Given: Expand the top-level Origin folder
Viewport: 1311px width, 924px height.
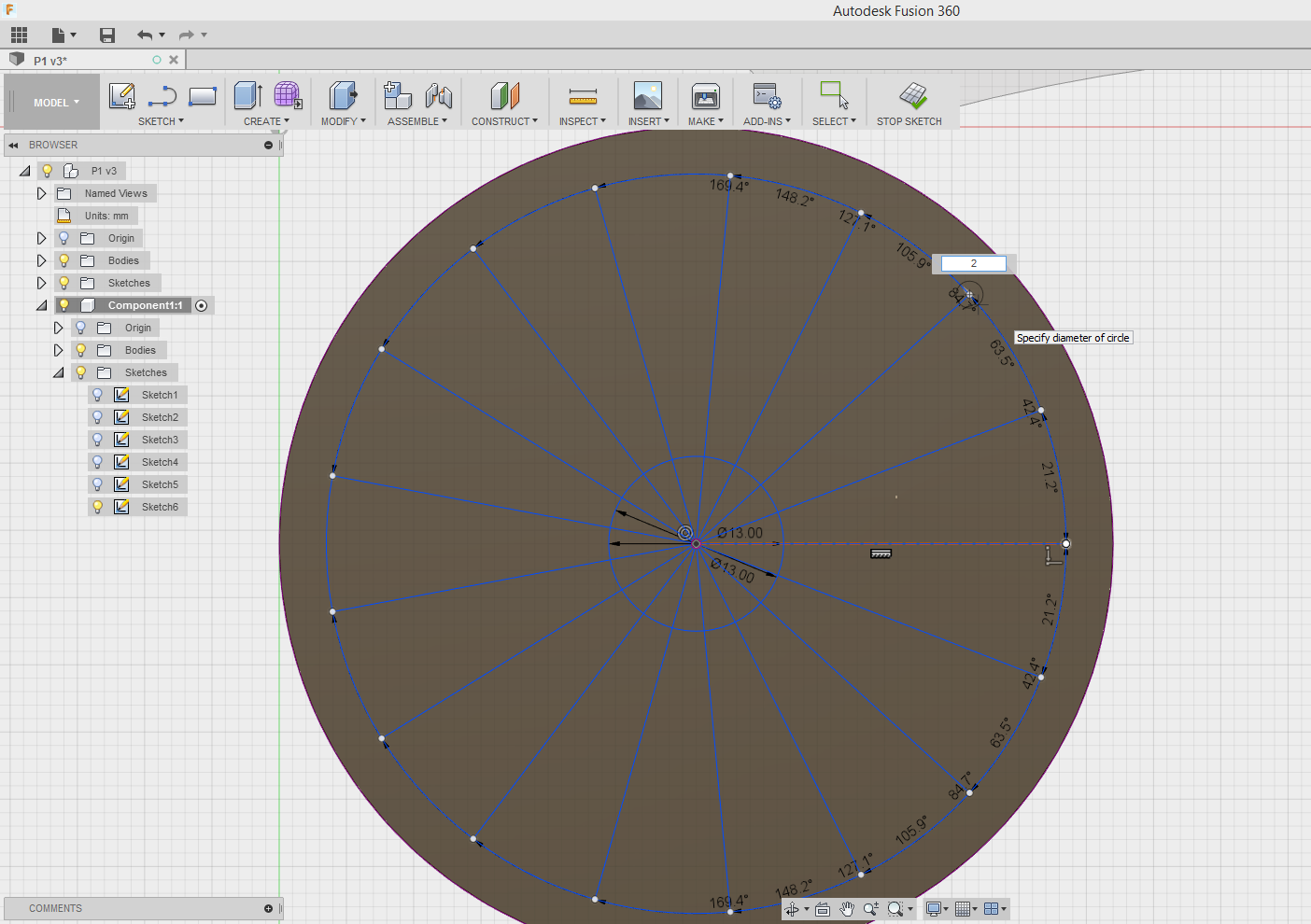Looking at the screenshot, I should [x=41, y=238].
